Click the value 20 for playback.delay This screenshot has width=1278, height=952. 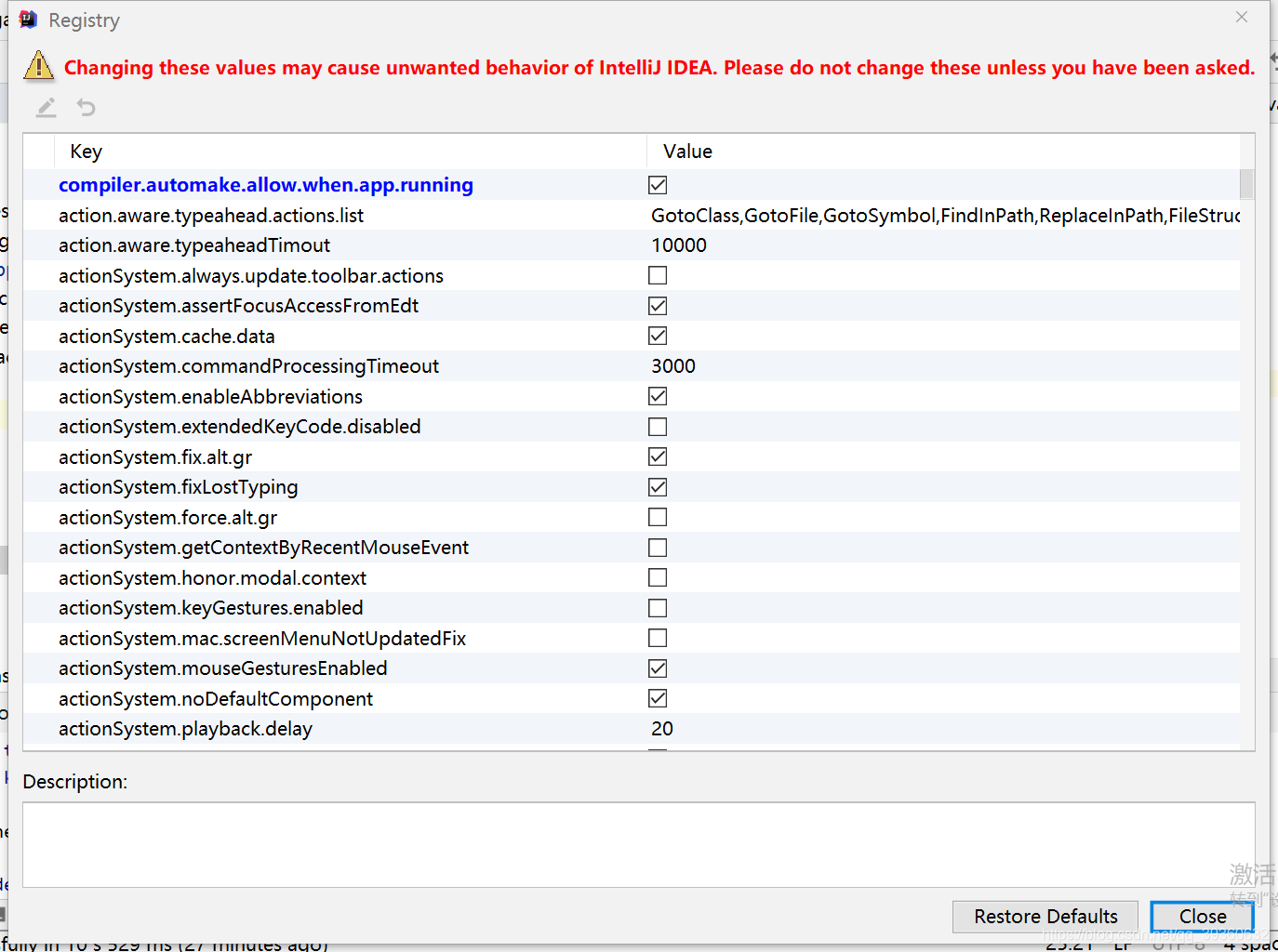(x=662, y=729)
